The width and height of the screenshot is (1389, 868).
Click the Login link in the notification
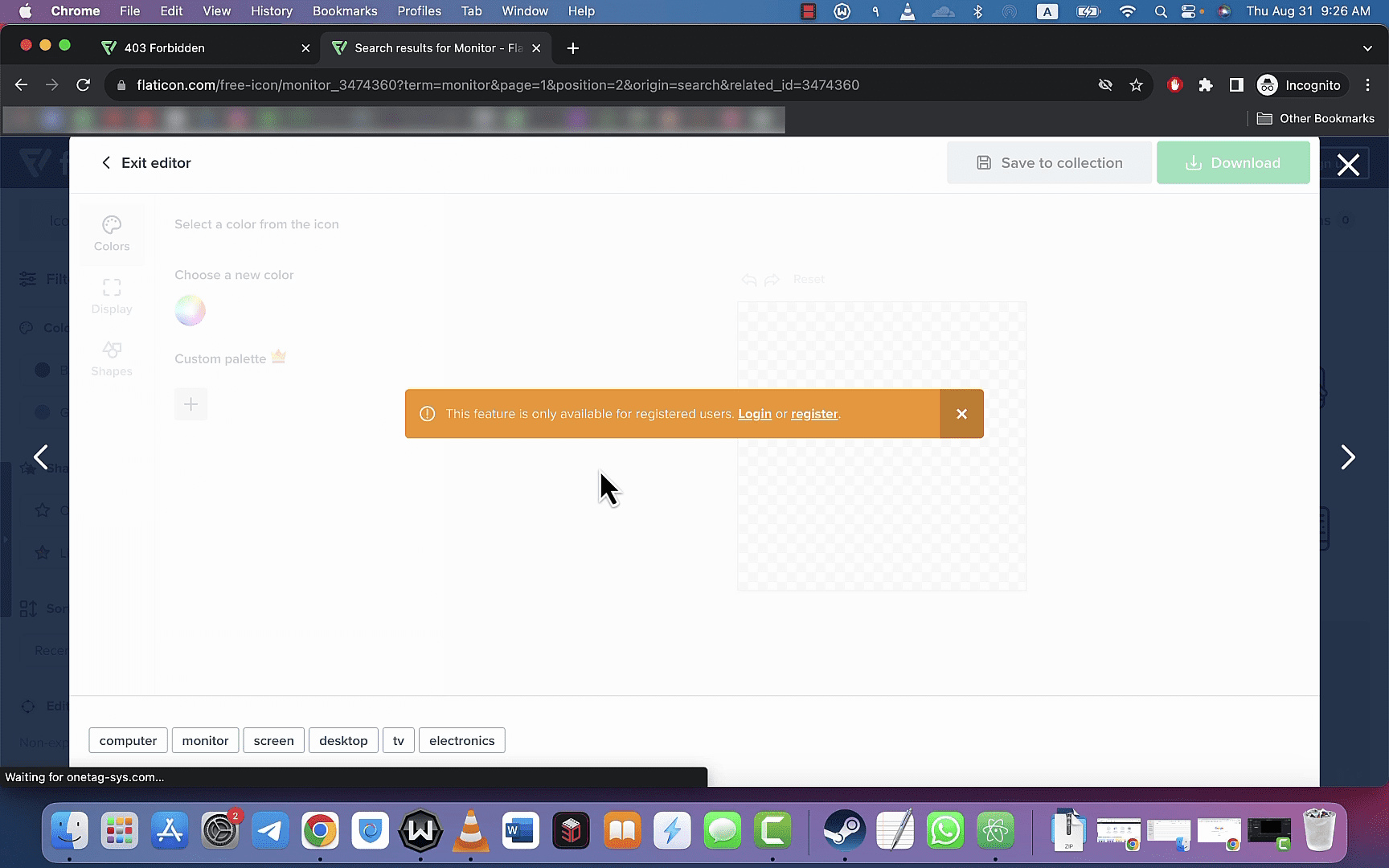pos(755,414)
